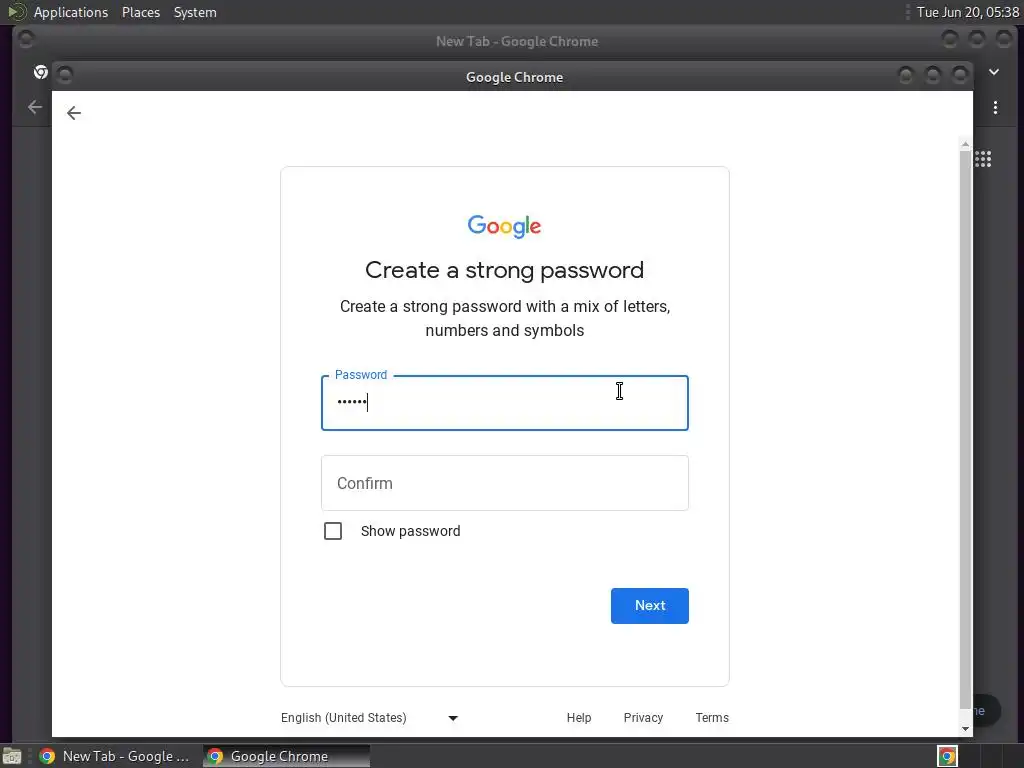Click the scrollbar up arrow of the dialog
The width and height of the screenshot is (1024, 768).
(x=965, y=144)
